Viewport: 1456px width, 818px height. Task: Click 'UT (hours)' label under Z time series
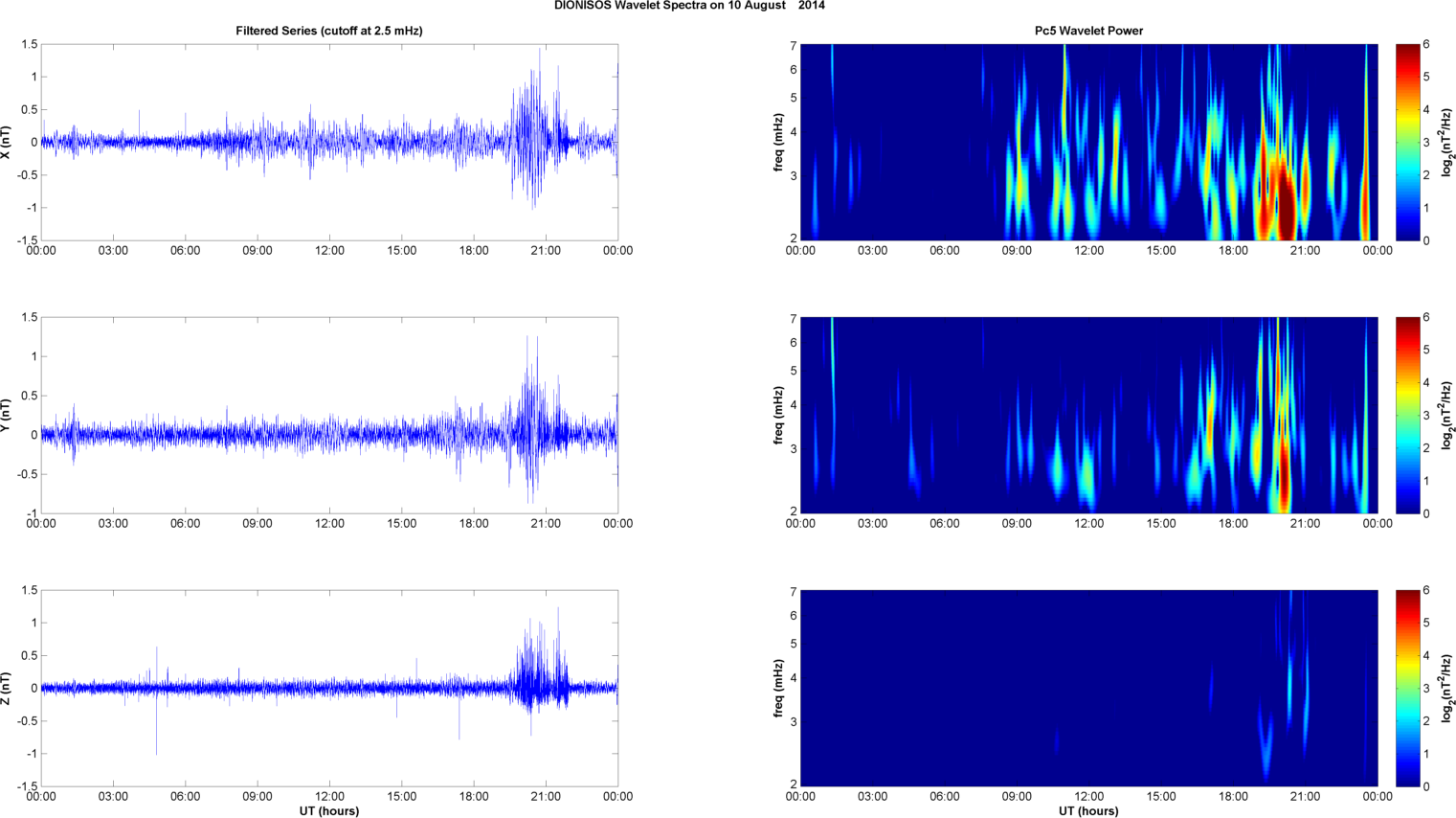(329, 810)
